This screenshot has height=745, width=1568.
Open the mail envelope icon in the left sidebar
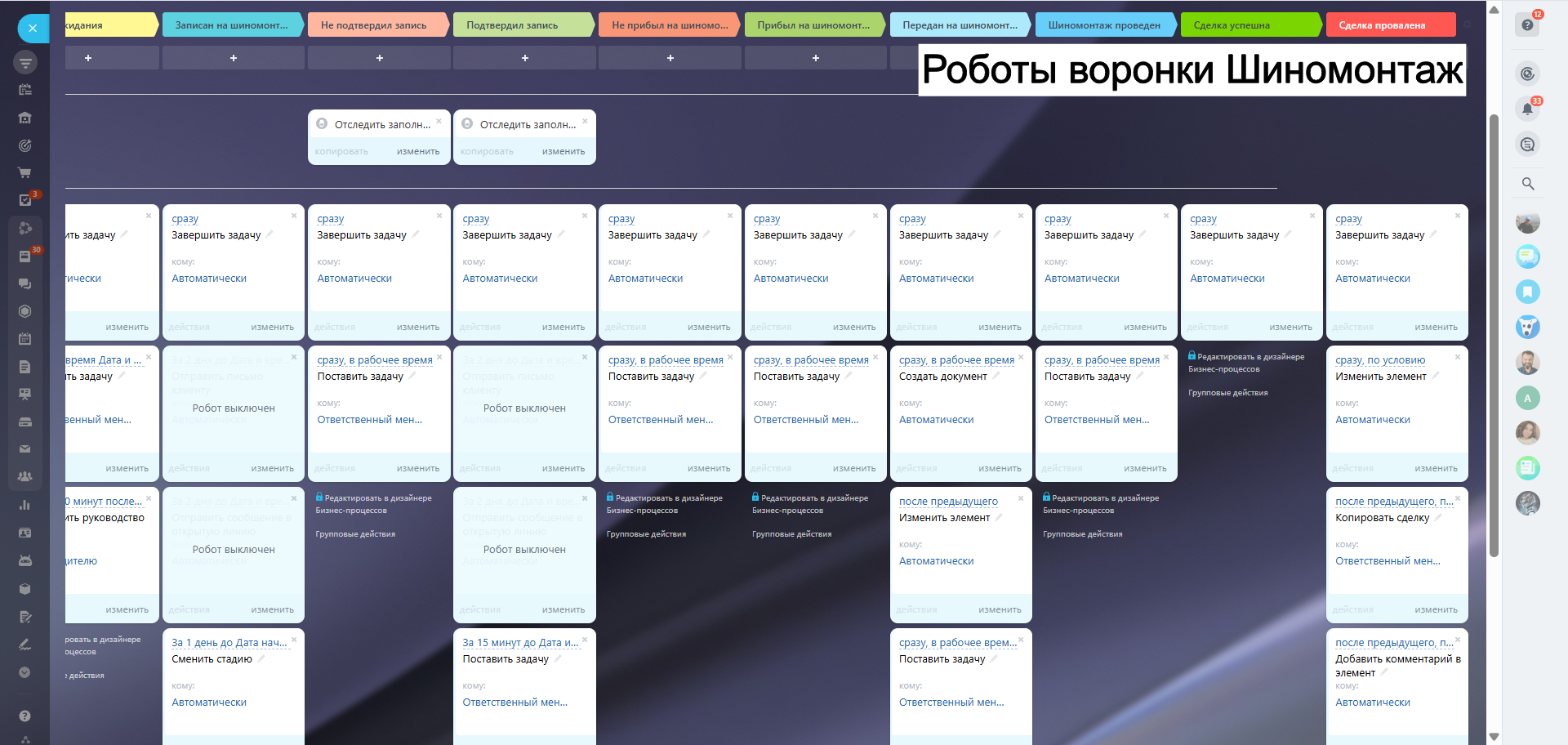pos(25,448)
